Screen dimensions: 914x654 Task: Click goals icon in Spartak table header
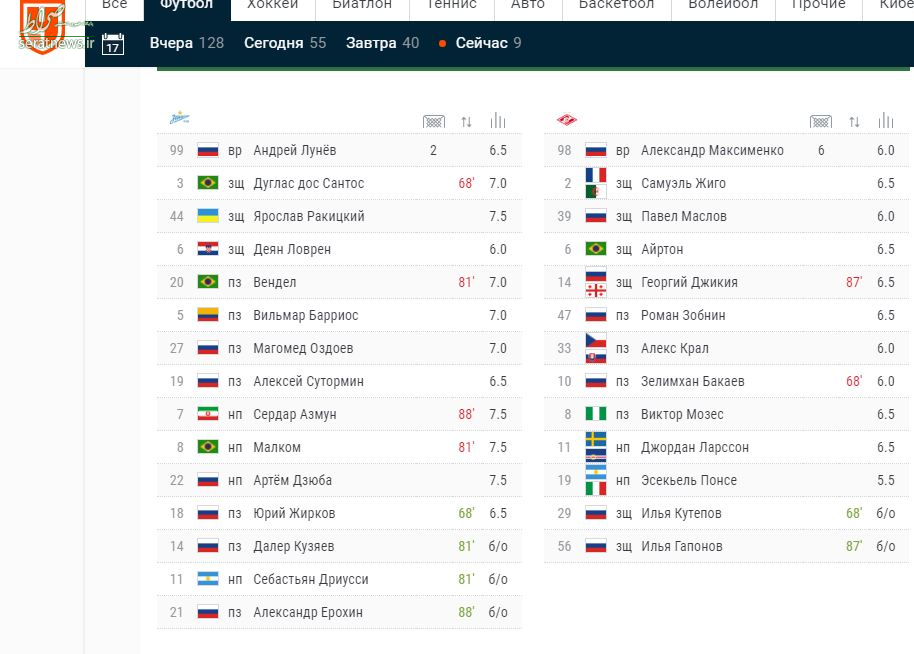[x=820, y=121]
